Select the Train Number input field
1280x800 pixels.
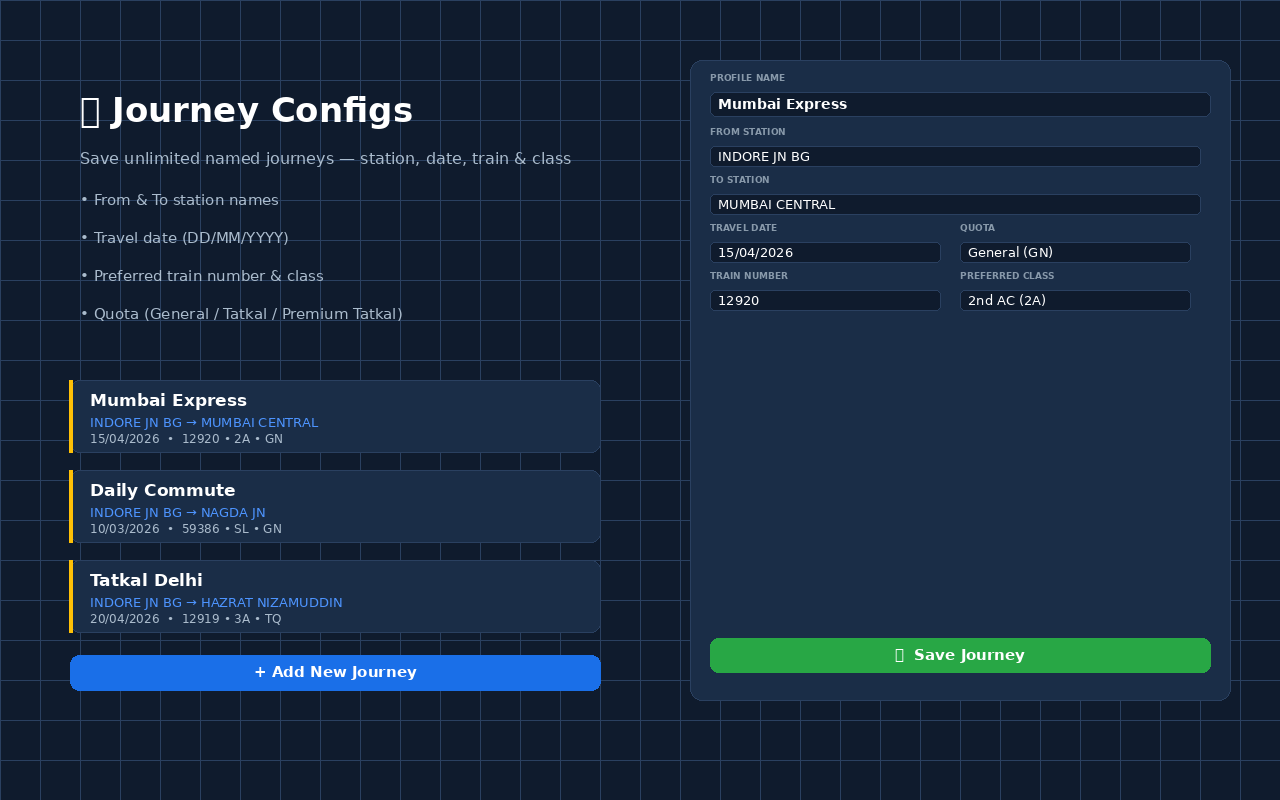(825, 300)
